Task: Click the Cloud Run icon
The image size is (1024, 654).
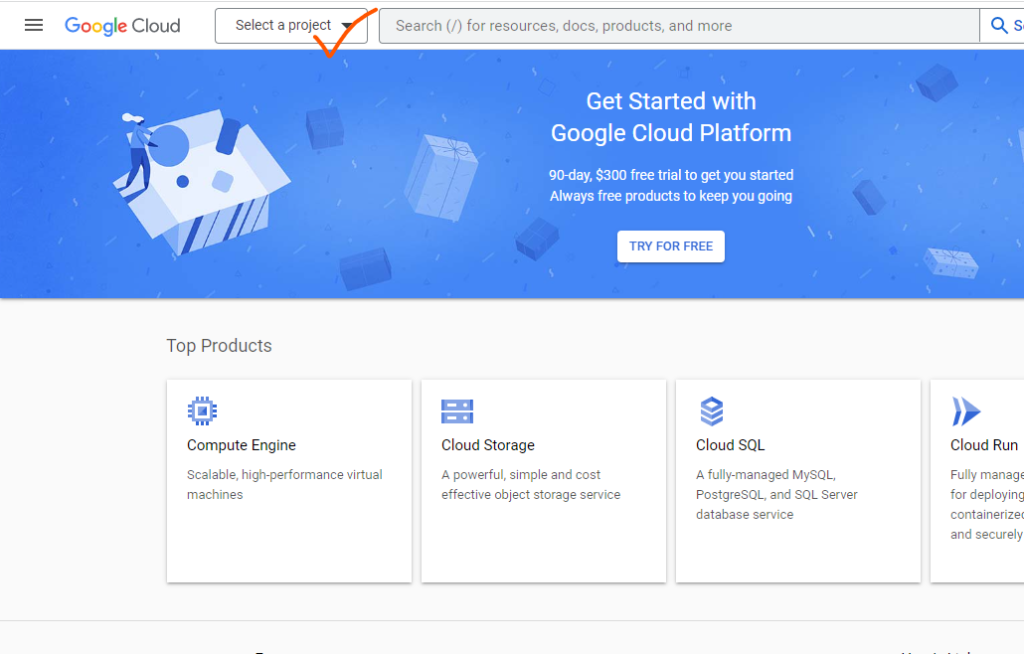Action: coord(966,411)
